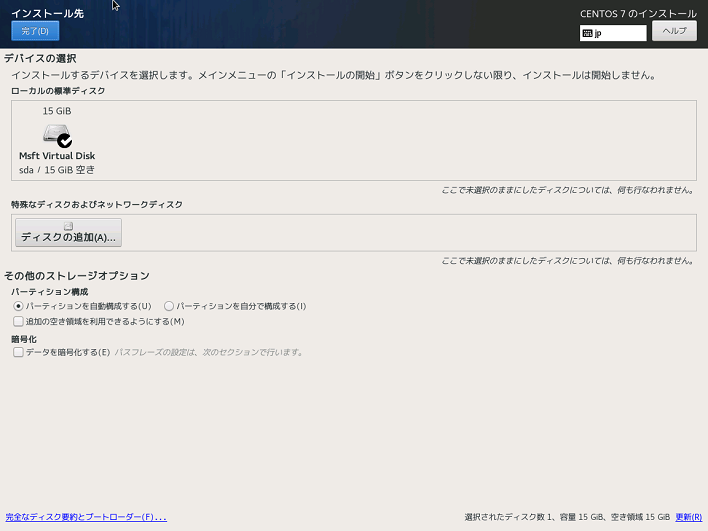Select パーティションを自分で構成する(I) radio button
Screen dimensions: 708x531
tap(169, 306)
